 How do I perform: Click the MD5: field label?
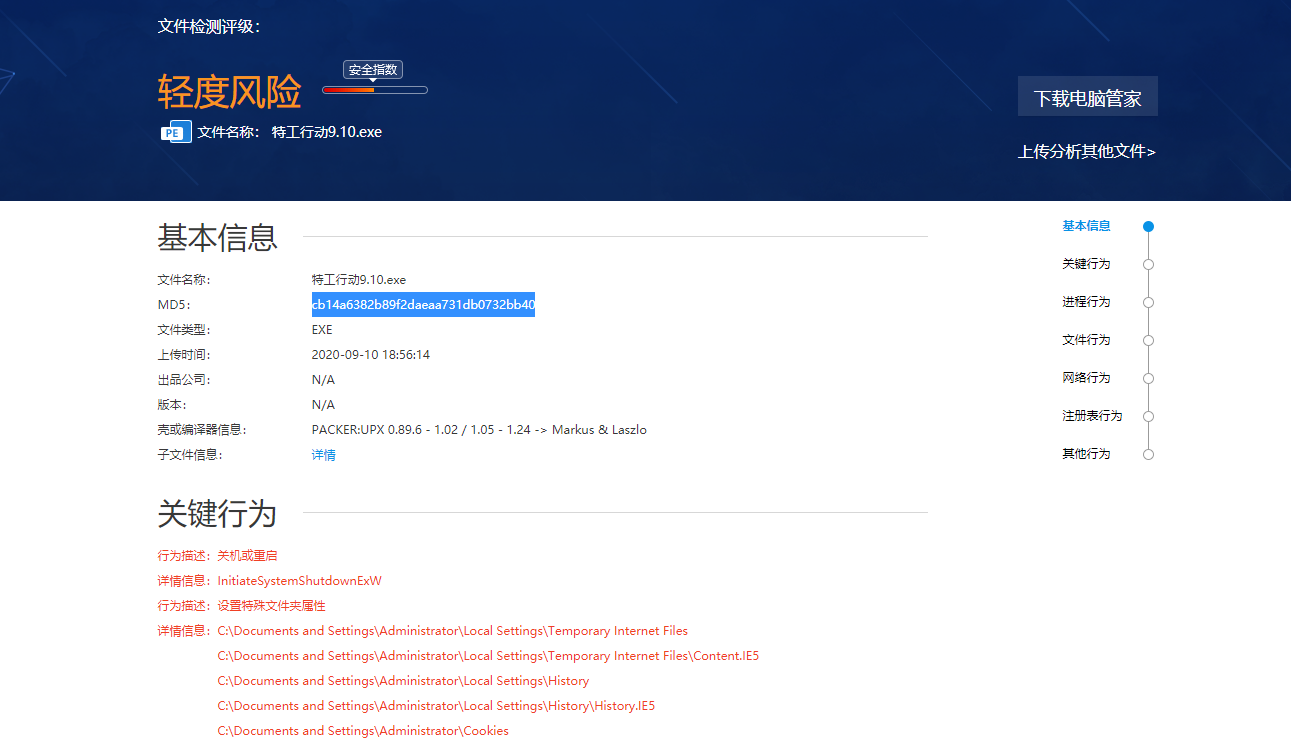pos(174,305)
